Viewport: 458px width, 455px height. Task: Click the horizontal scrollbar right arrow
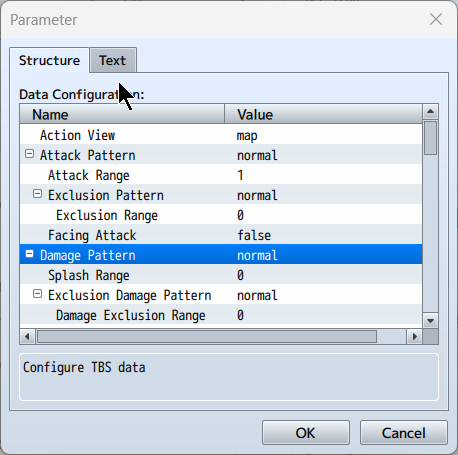[x=414, y=336]
